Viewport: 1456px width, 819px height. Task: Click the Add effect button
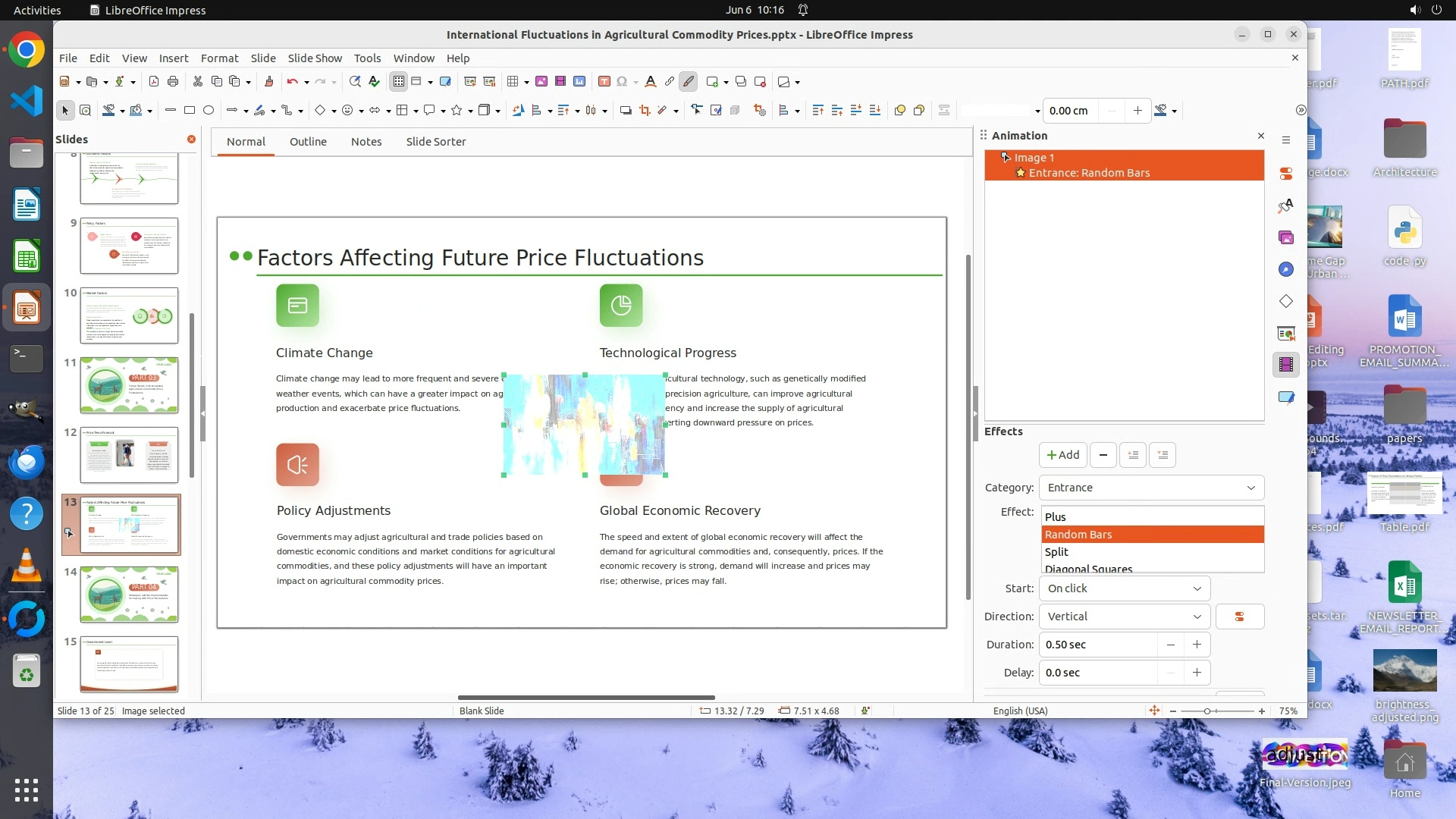[1062, 455]
